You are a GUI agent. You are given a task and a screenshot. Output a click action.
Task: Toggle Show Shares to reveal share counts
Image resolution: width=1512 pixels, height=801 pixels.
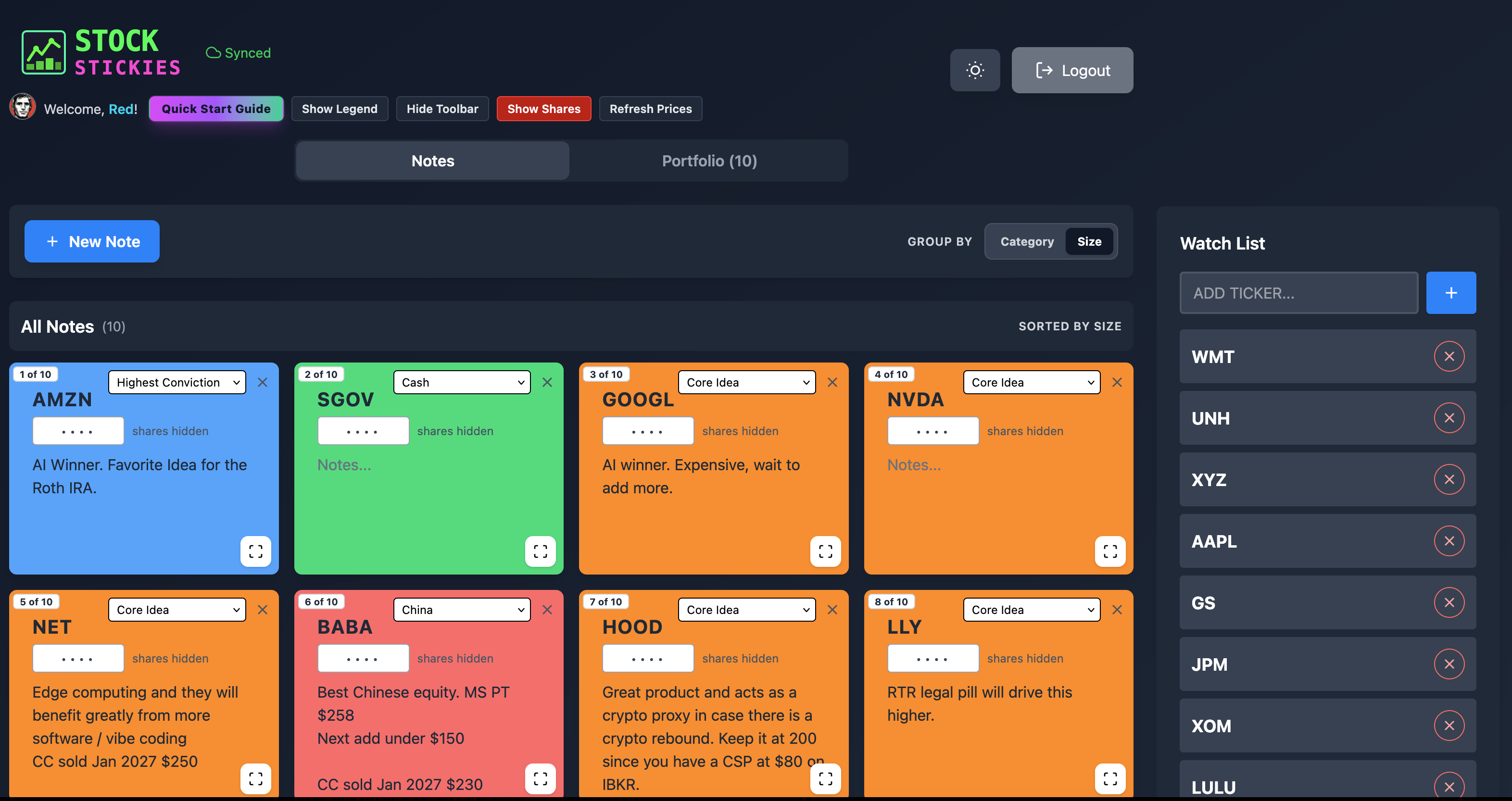(x=543, y=109)
